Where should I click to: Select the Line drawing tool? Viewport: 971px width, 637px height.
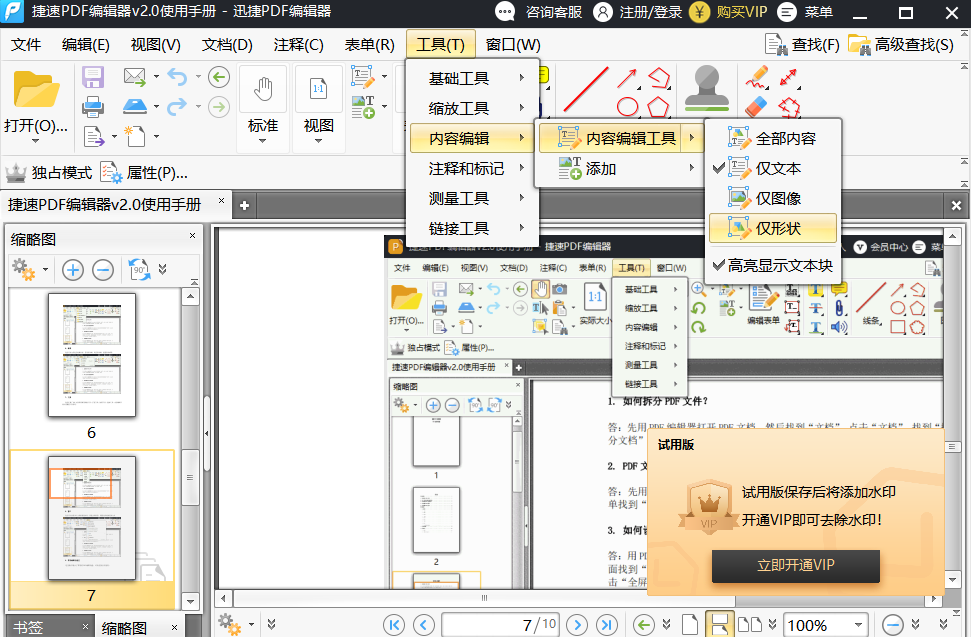[x=586, y=90]
